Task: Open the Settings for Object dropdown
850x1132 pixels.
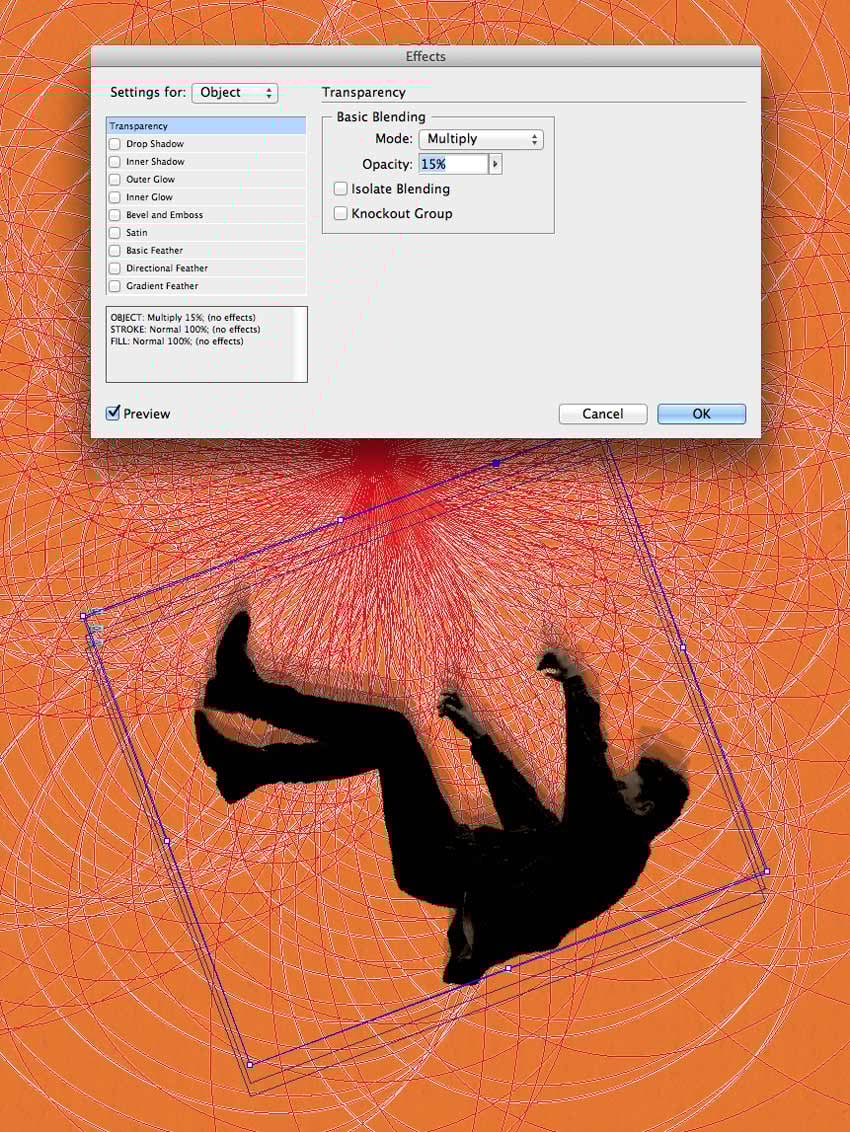Action: click(x=235, y=92)
